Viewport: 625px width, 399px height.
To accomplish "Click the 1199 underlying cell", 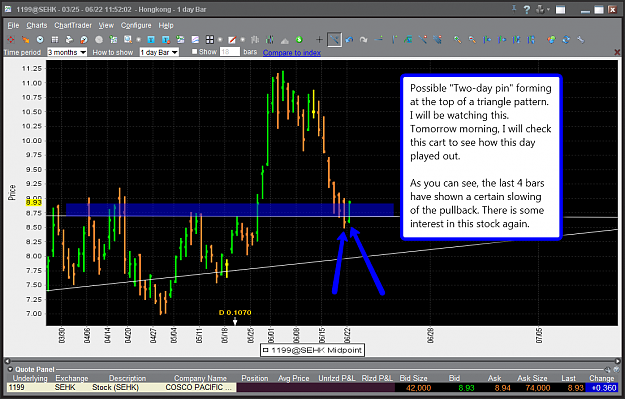I will (x=16, y=387).
